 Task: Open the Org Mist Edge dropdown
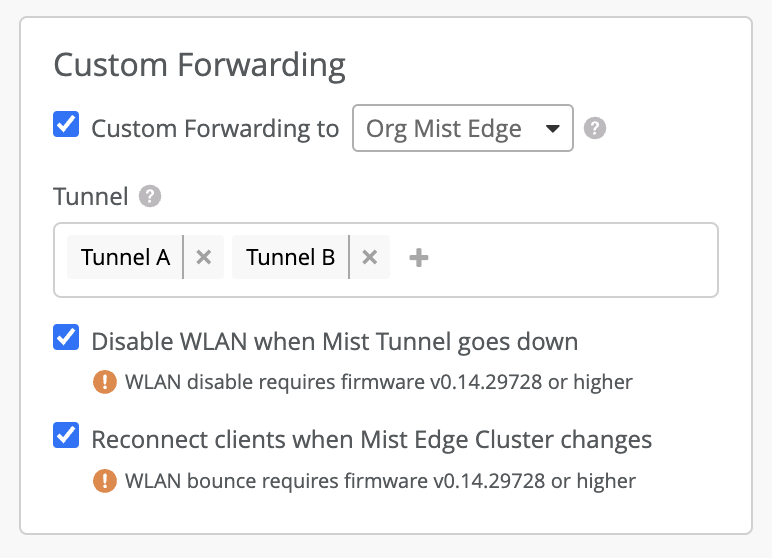462,128
